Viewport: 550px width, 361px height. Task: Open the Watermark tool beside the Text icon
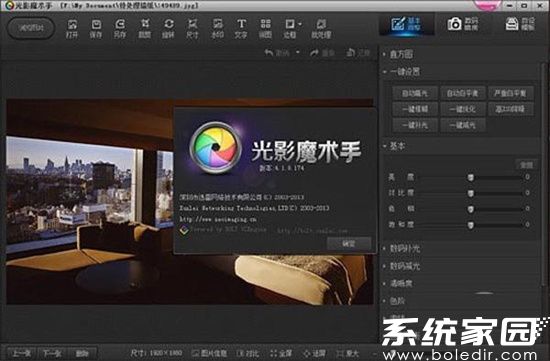click(217, 28)
